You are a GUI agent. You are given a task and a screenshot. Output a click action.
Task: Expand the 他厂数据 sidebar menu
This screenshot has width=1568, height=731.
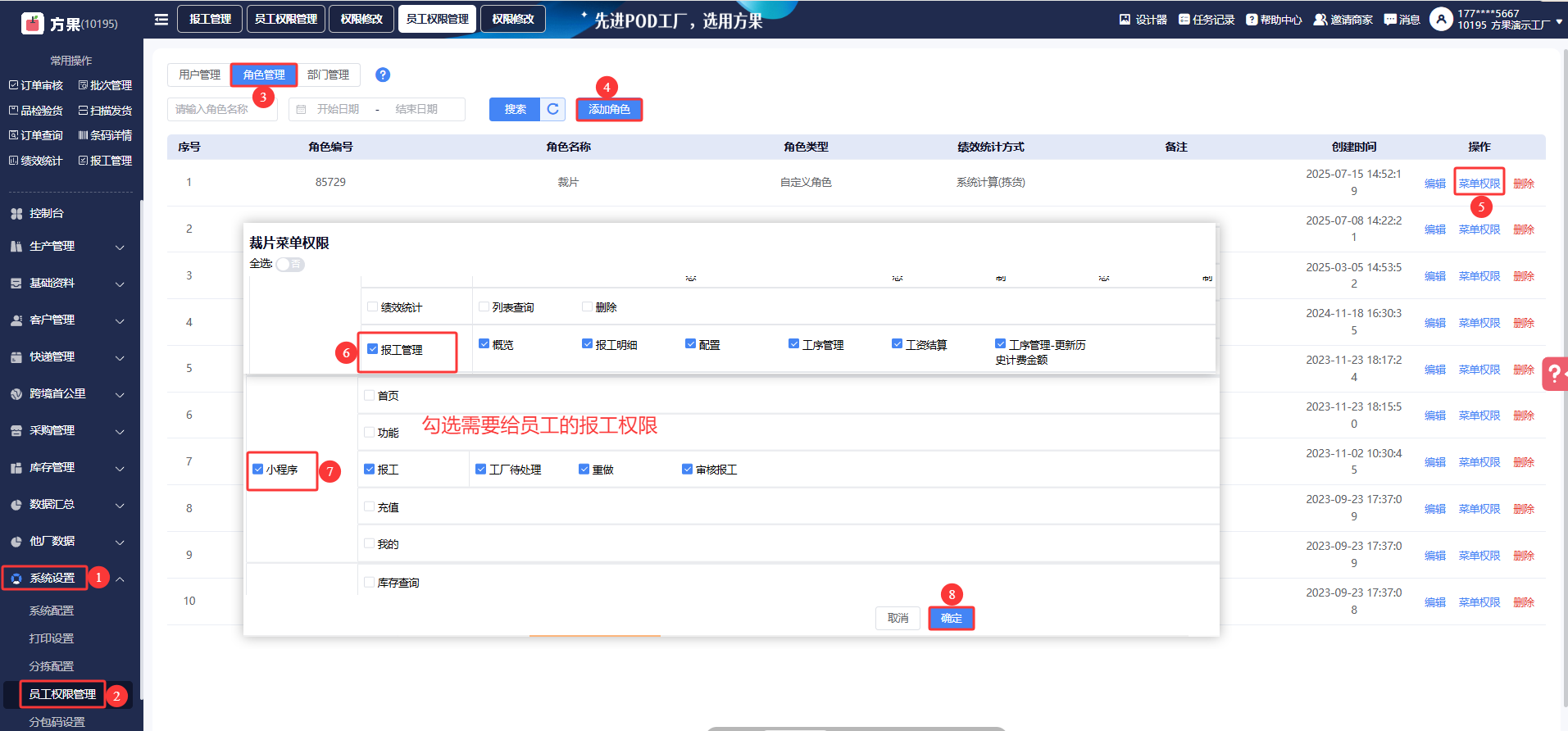coord(68,541)
